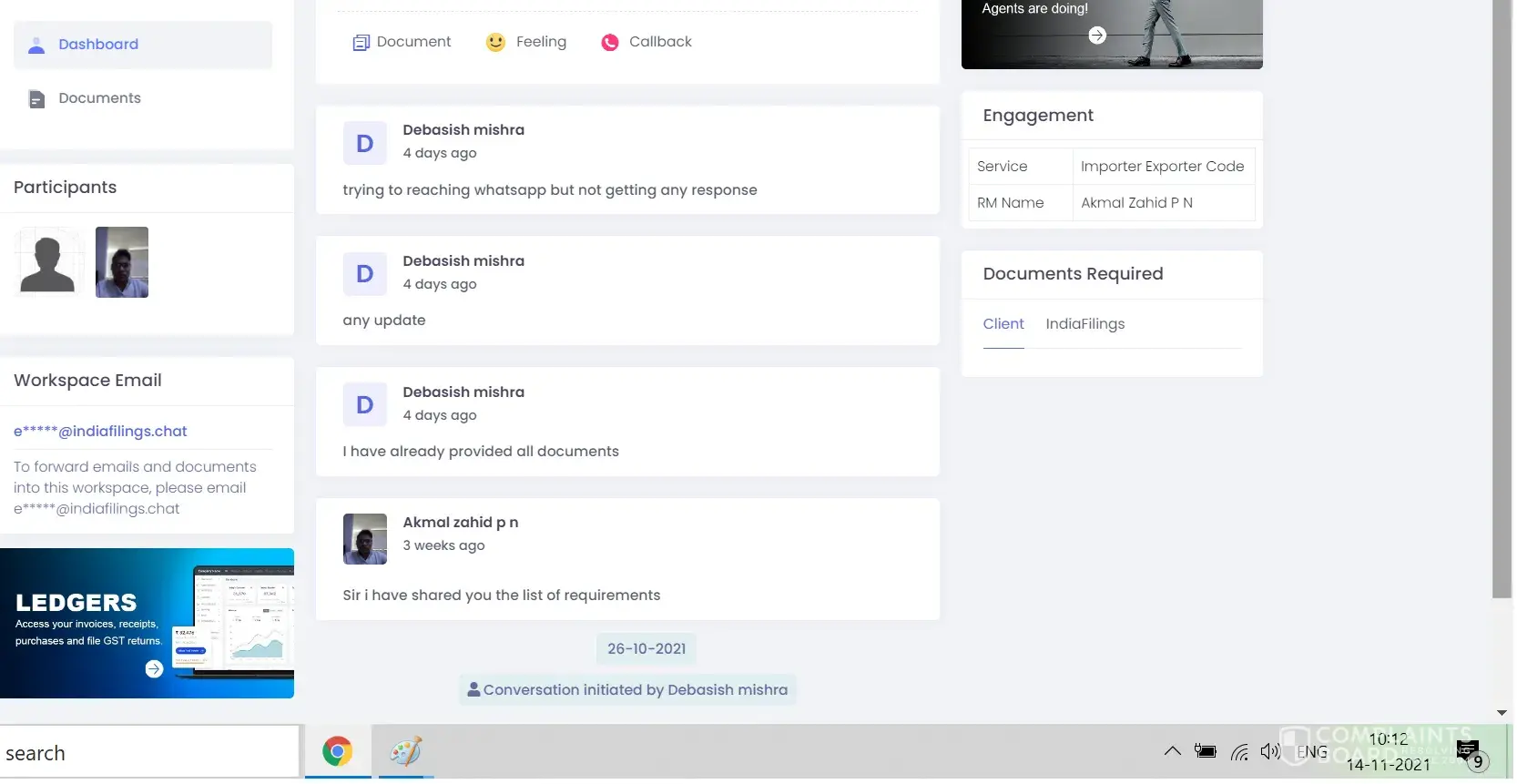Click 'I have already provided all documents' message

coord(481,452)
